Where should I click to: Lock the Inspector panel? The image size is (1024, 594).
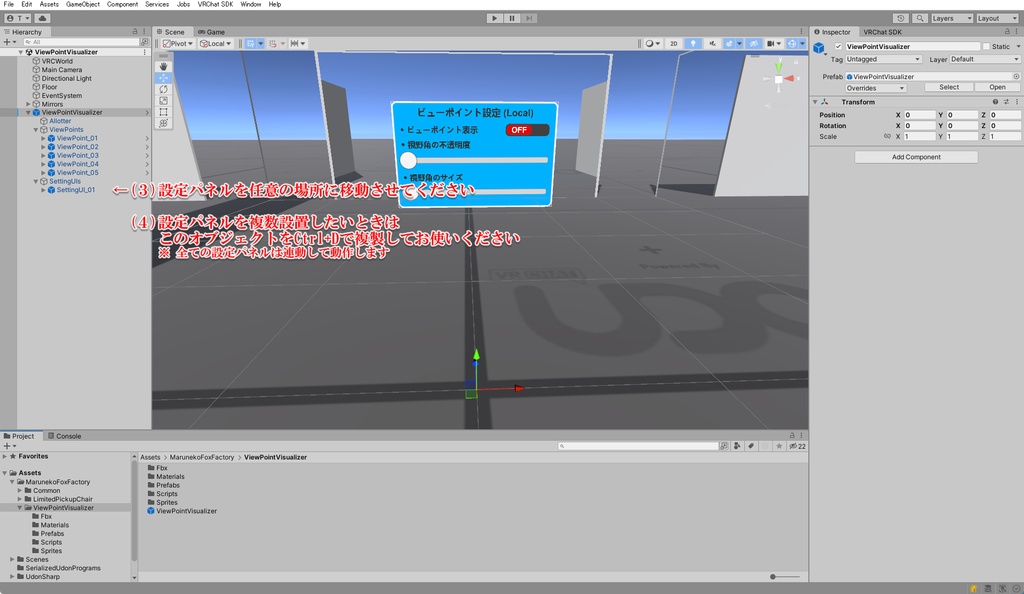click(x=1007, y=31)
